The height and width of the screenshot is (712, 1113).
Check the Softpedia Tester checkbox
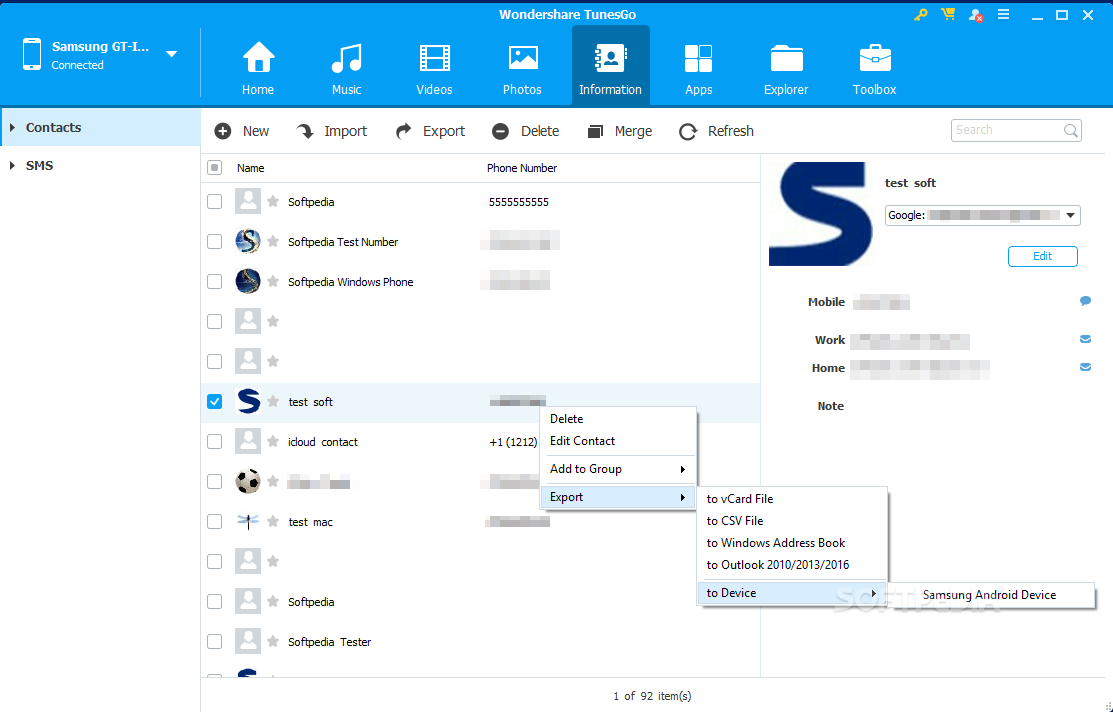tap(214, 642)
